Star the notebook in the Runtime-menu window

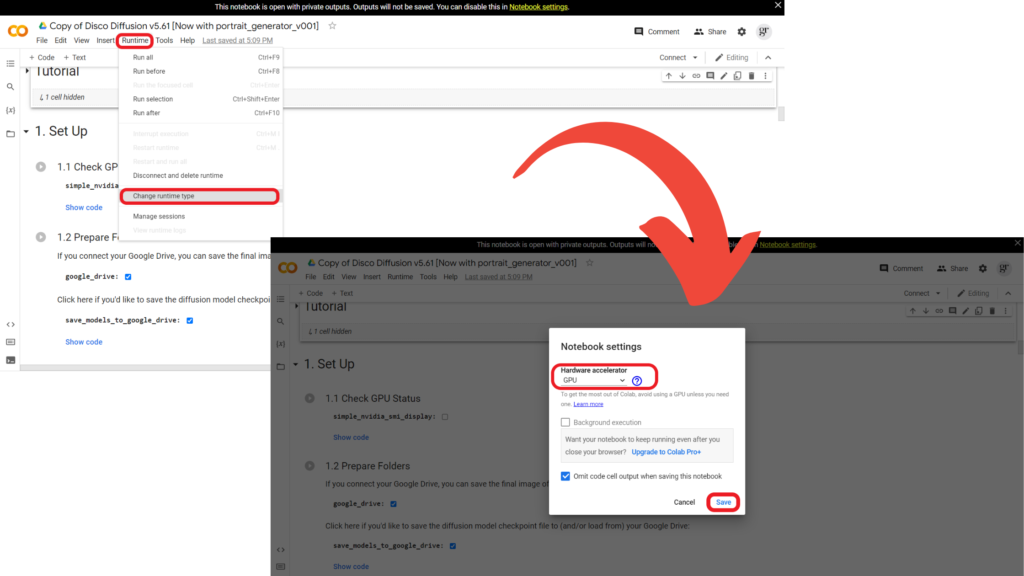click(332, 25)
